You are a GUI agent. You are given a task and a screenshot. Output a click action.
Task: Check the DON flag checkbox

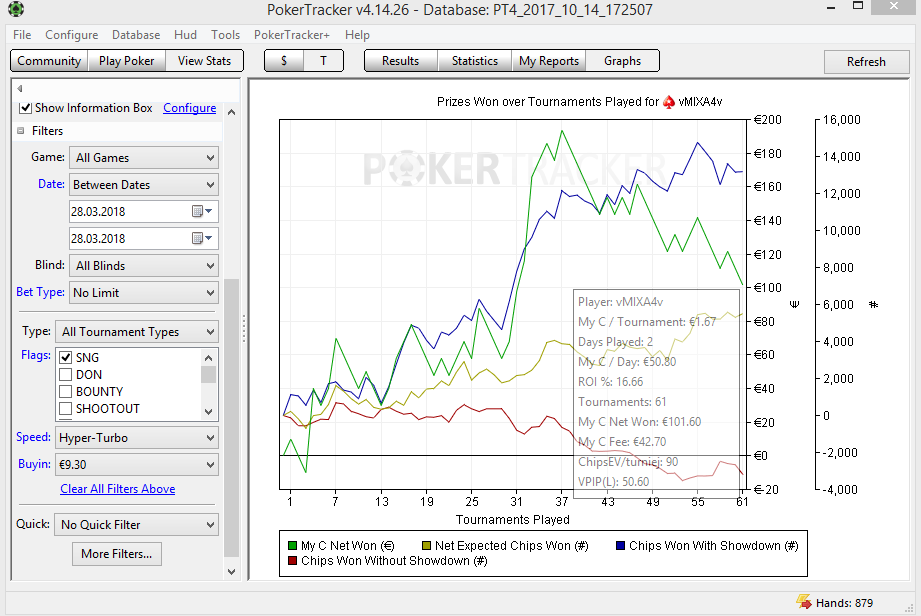click(x=66, y=375)
